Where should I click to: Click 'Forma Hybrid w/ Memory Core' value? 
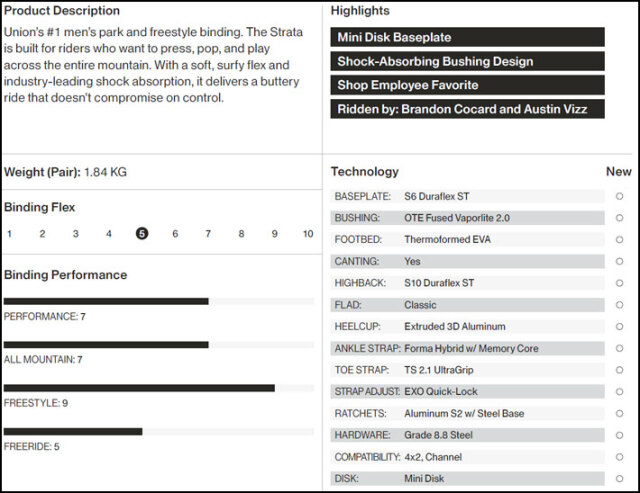pos(471,349)
